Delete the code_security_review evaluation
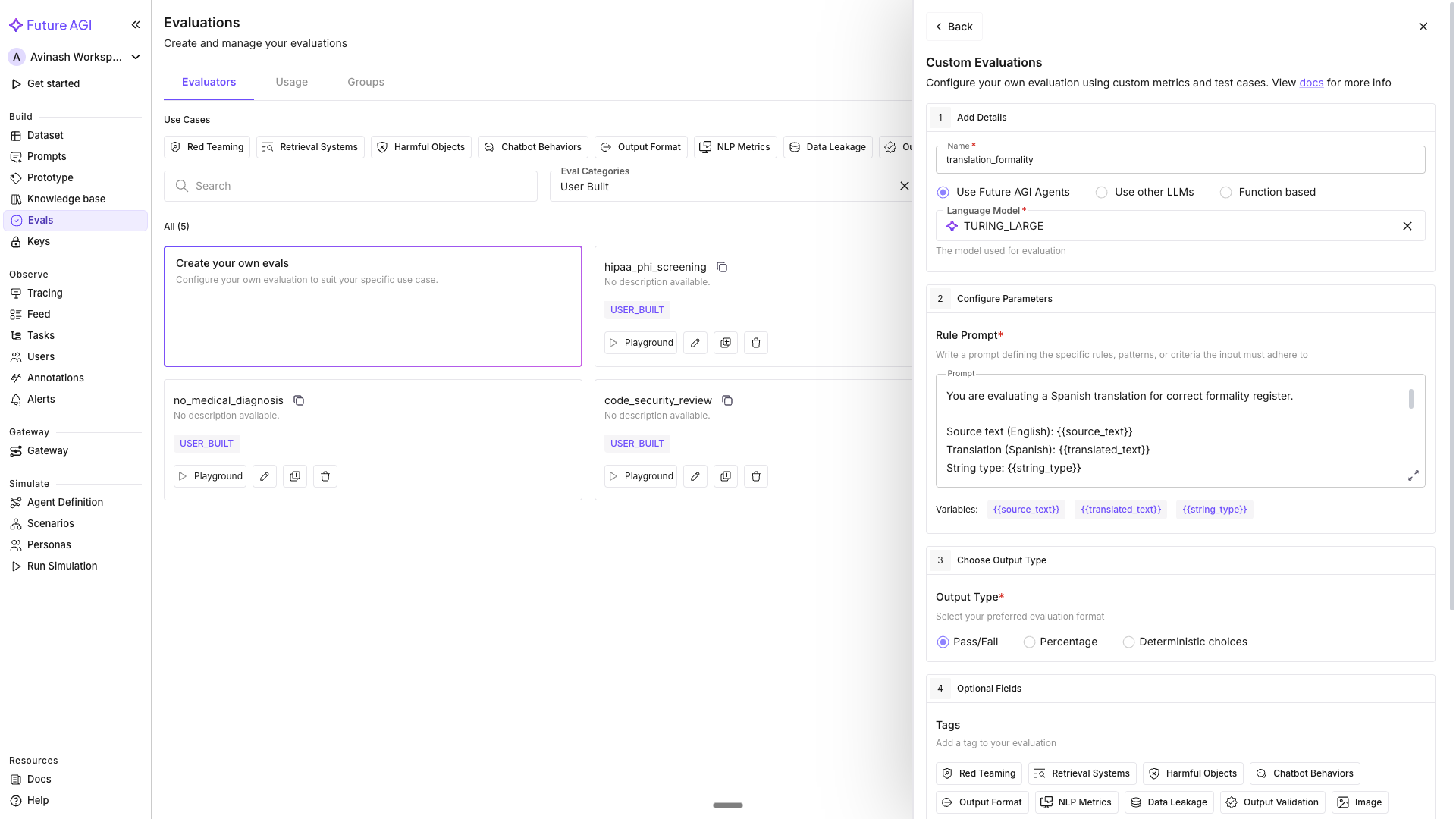This screenshot has height=819, width=1456. coord(756,476)
